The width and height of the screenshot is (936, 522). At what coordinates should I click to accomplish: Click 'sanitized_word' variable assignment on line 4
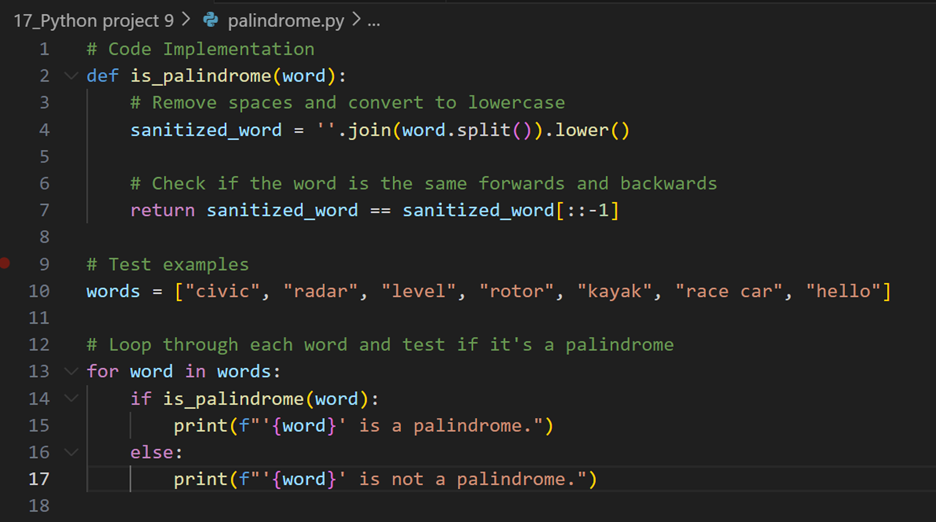point(206,130)
